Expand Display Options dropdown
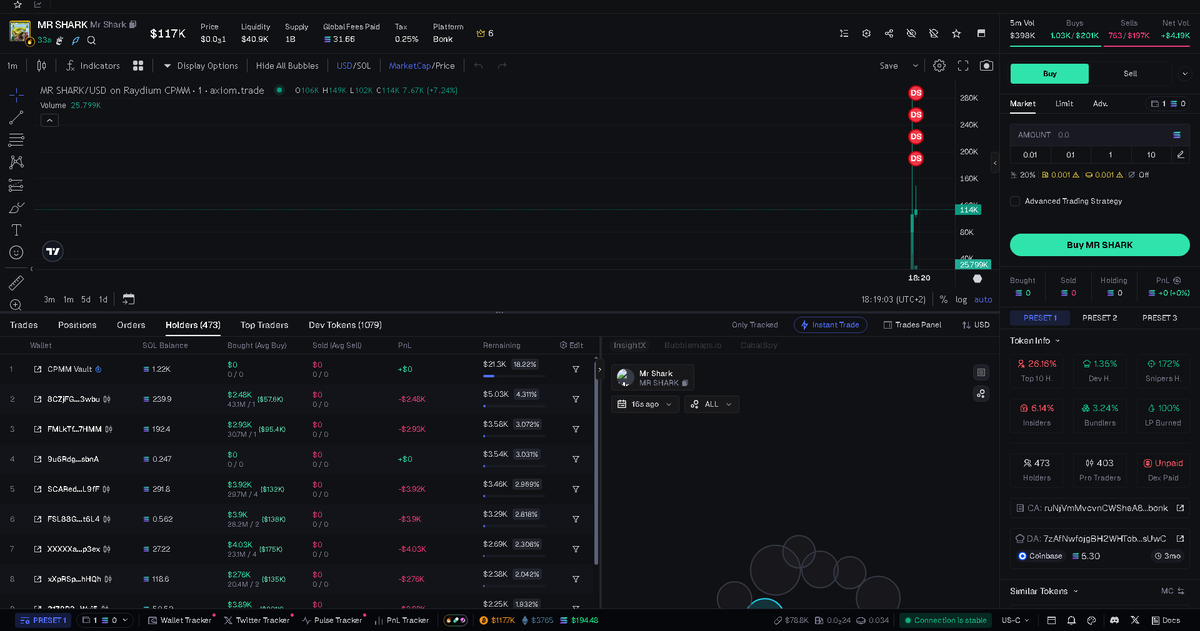Image resolution: width=1200 pixels, height=631 pixels. point(200,66)
